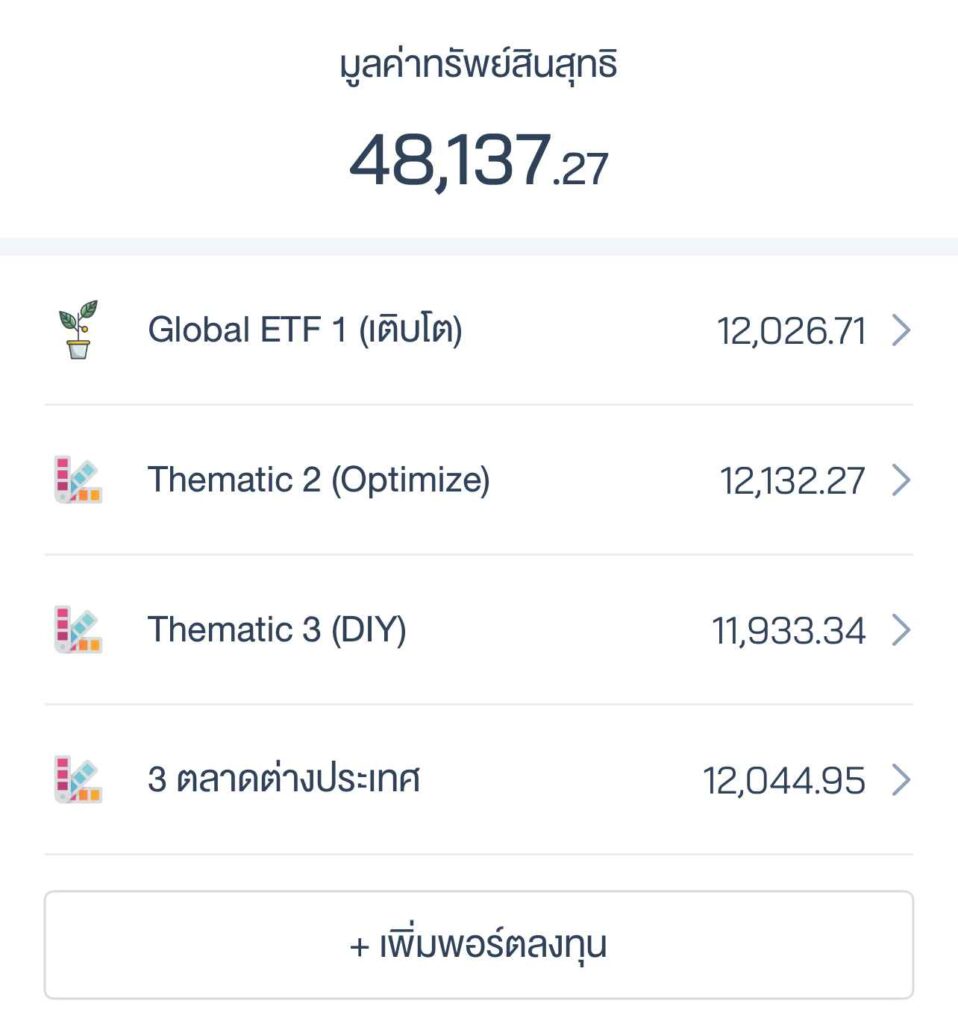Viewport: 958px width, 1024px height.
Task: Click the มูลค่าทรัพย์สินสุทธิ heading
Action: point(478,66)
